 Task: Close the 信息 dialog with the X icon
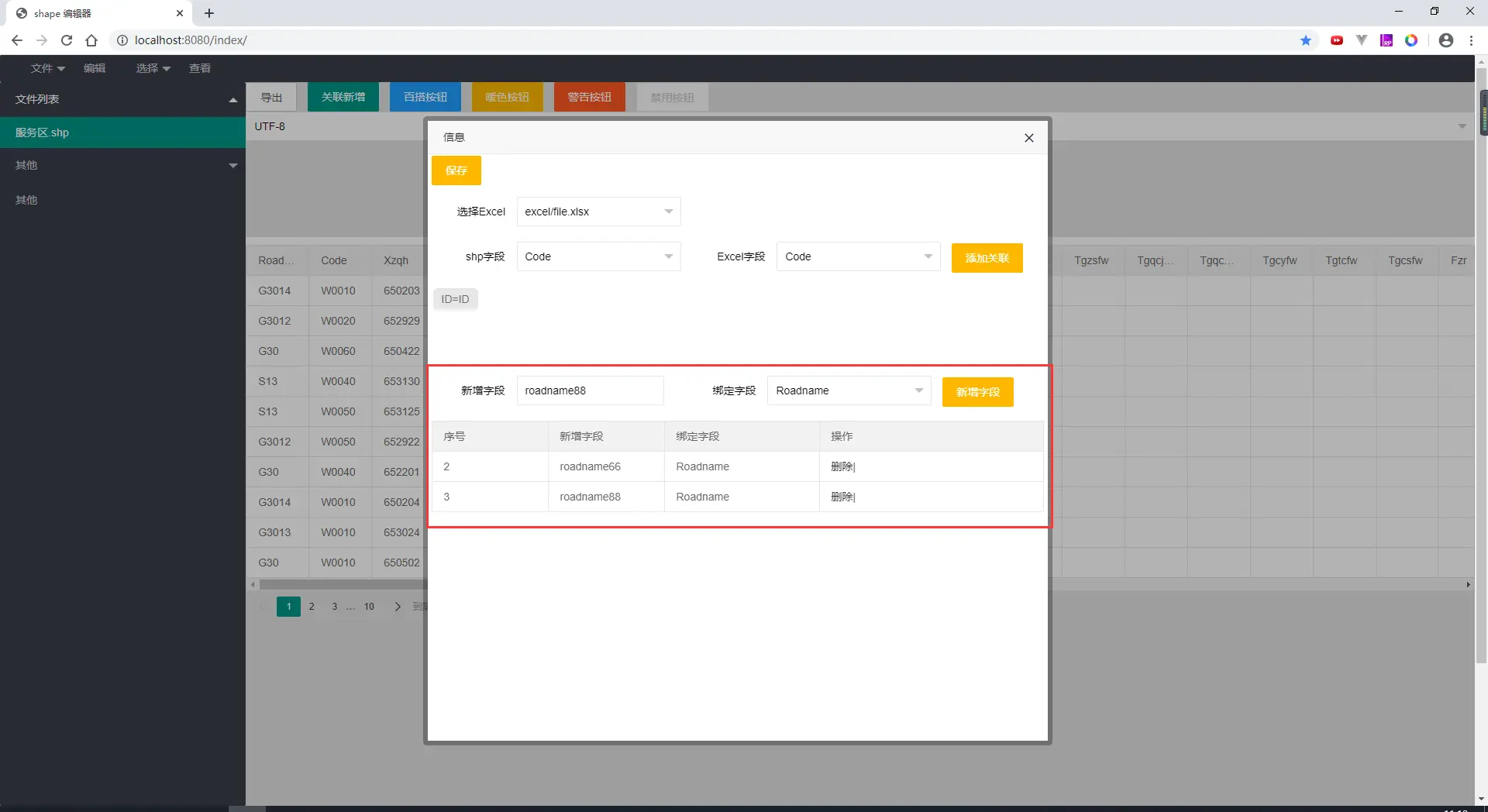click(1028, 138)
